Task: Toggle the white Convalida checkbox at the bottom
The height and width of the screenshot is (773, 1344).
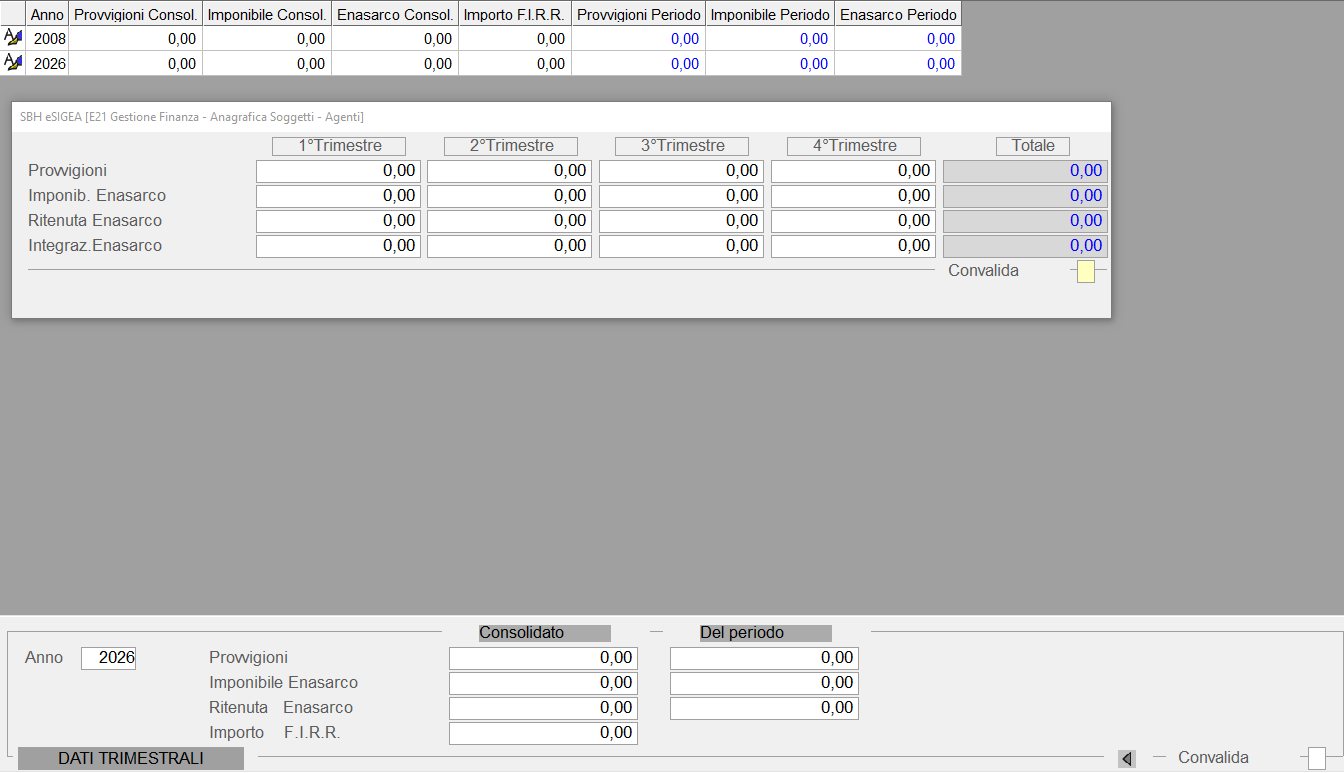Action: [x=1317, y=758]
